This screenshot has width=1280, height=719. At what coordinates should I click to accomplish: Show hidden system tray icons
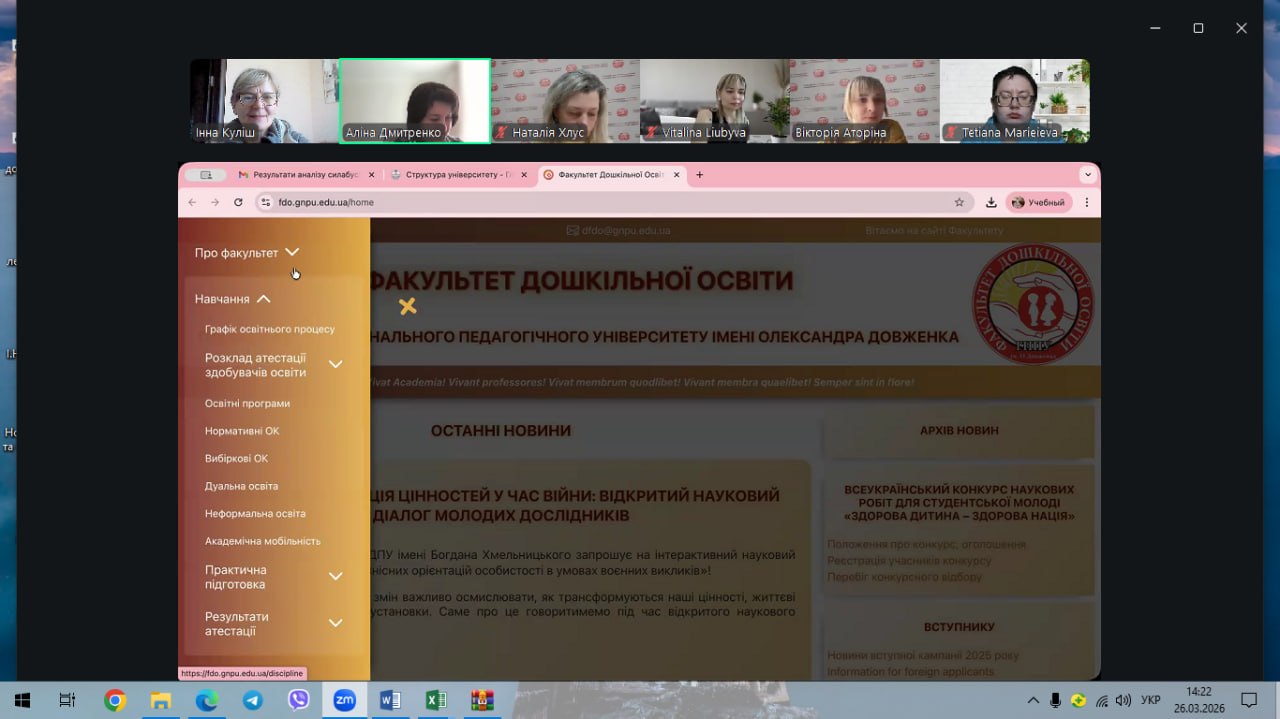(x=1033, y=701)
